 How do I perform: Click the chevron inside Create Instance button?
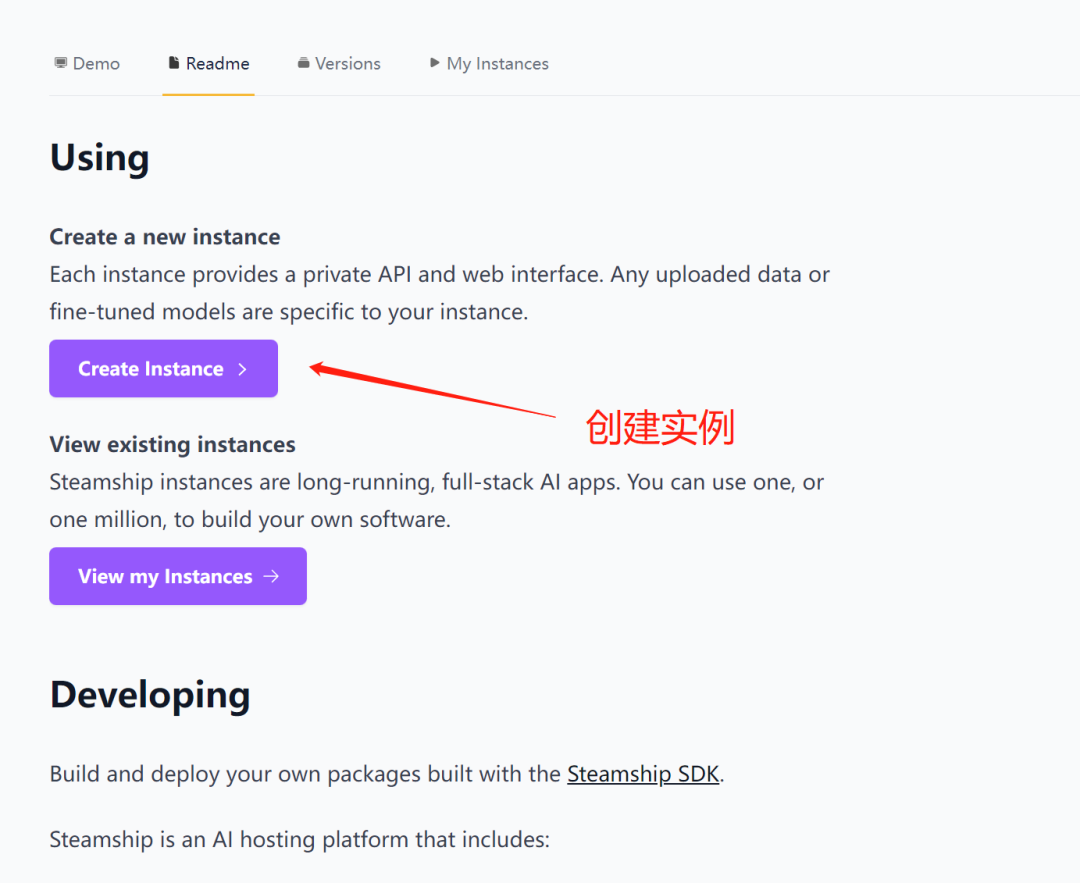coord(242,369)
